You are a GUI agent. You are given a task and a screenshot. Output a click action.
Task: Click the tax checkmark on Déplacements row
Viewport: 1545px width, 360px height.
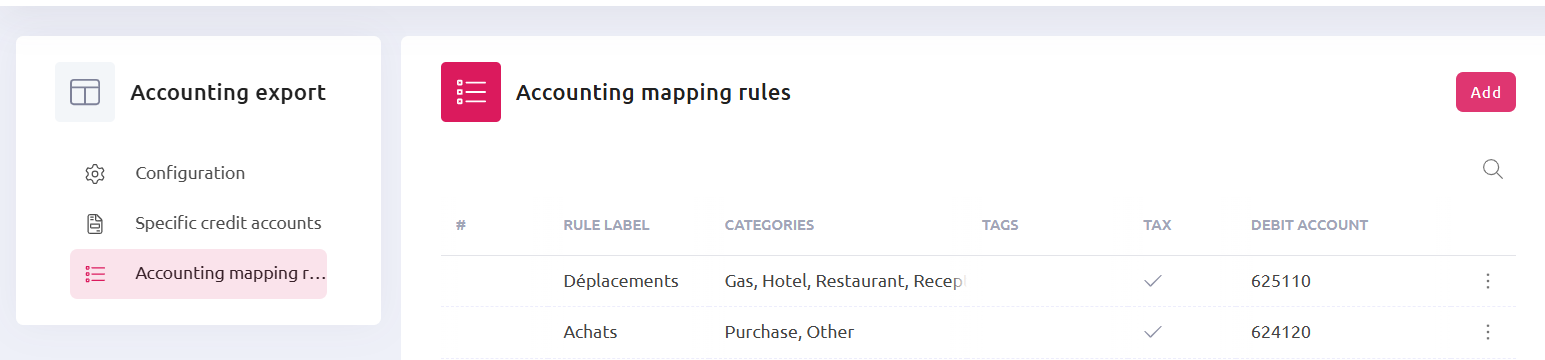pyautogui.click(x=1153, y=282)
